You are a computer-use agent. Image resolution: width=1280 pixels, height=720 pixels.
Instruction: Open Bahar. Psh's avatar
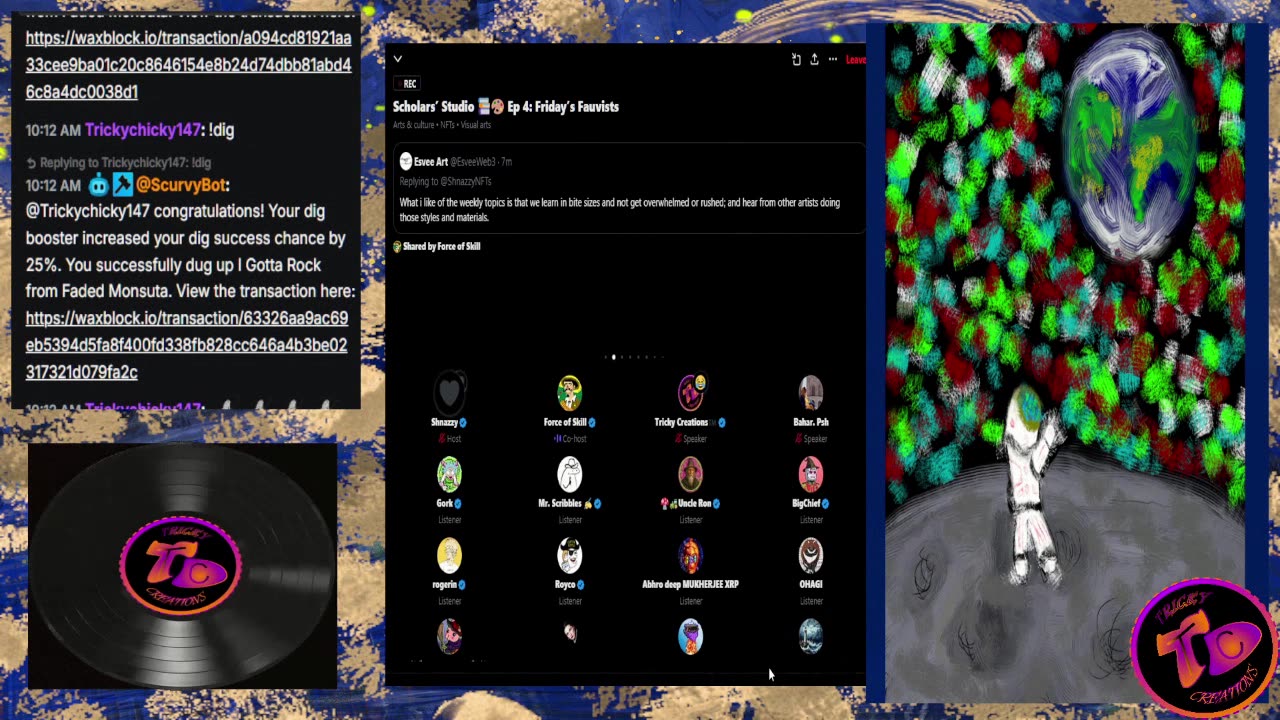pos(811,393)
